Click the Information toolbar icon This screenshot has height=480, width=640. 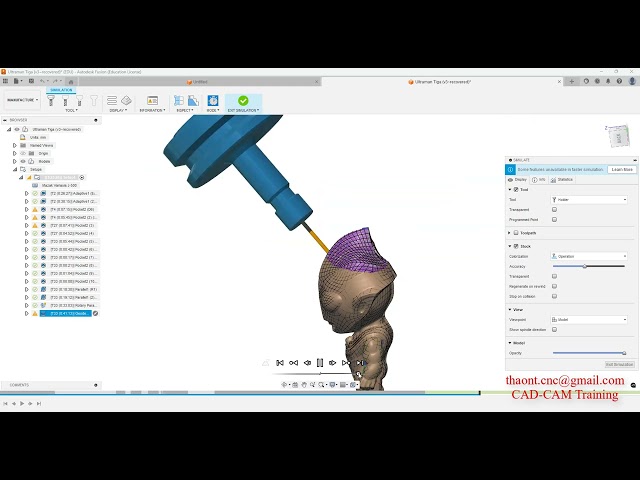pyautogui.click(x=152, y=100)
